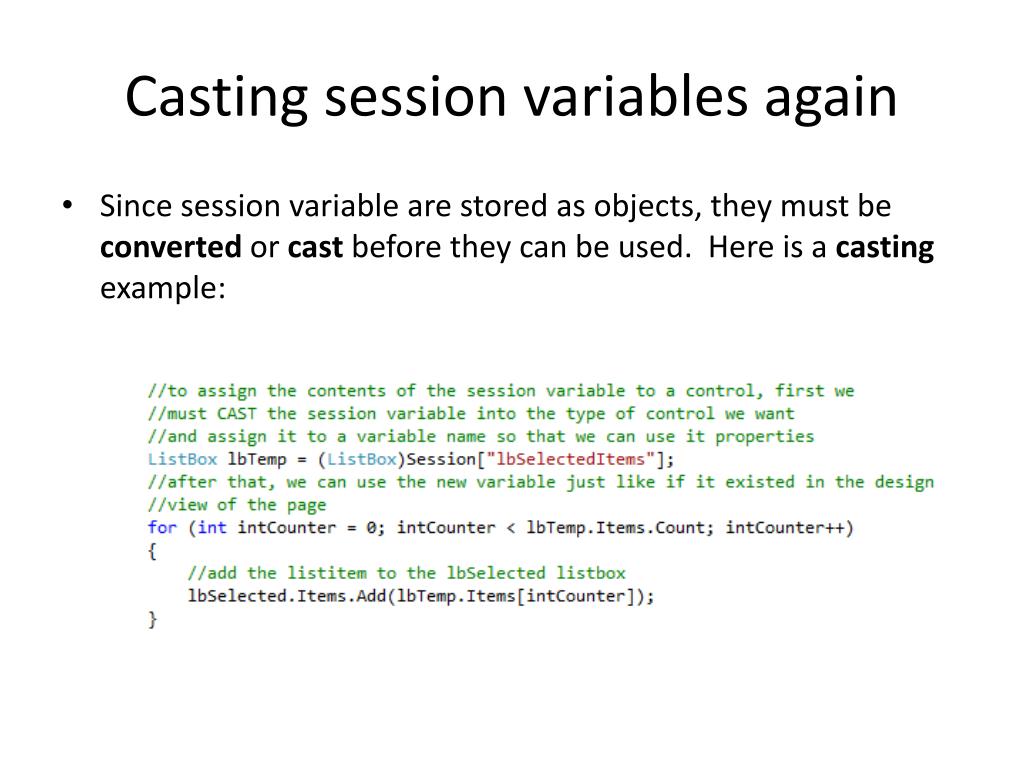Image resolution: width=1024 pixels, height=768 pixels.
Task: Click the comment line containing 'CAST'
Action: (x=471, y=414)
